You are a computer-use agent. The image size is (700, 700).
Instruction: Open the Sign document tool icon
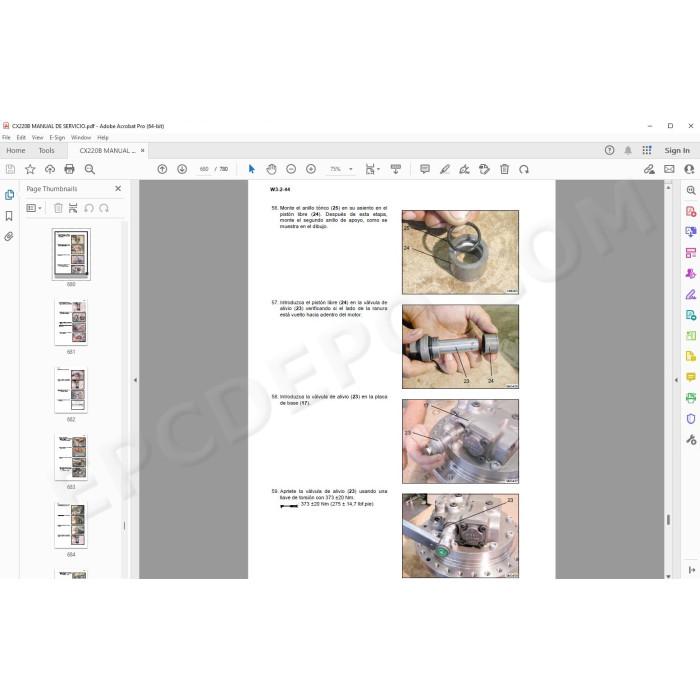point(464,169)
